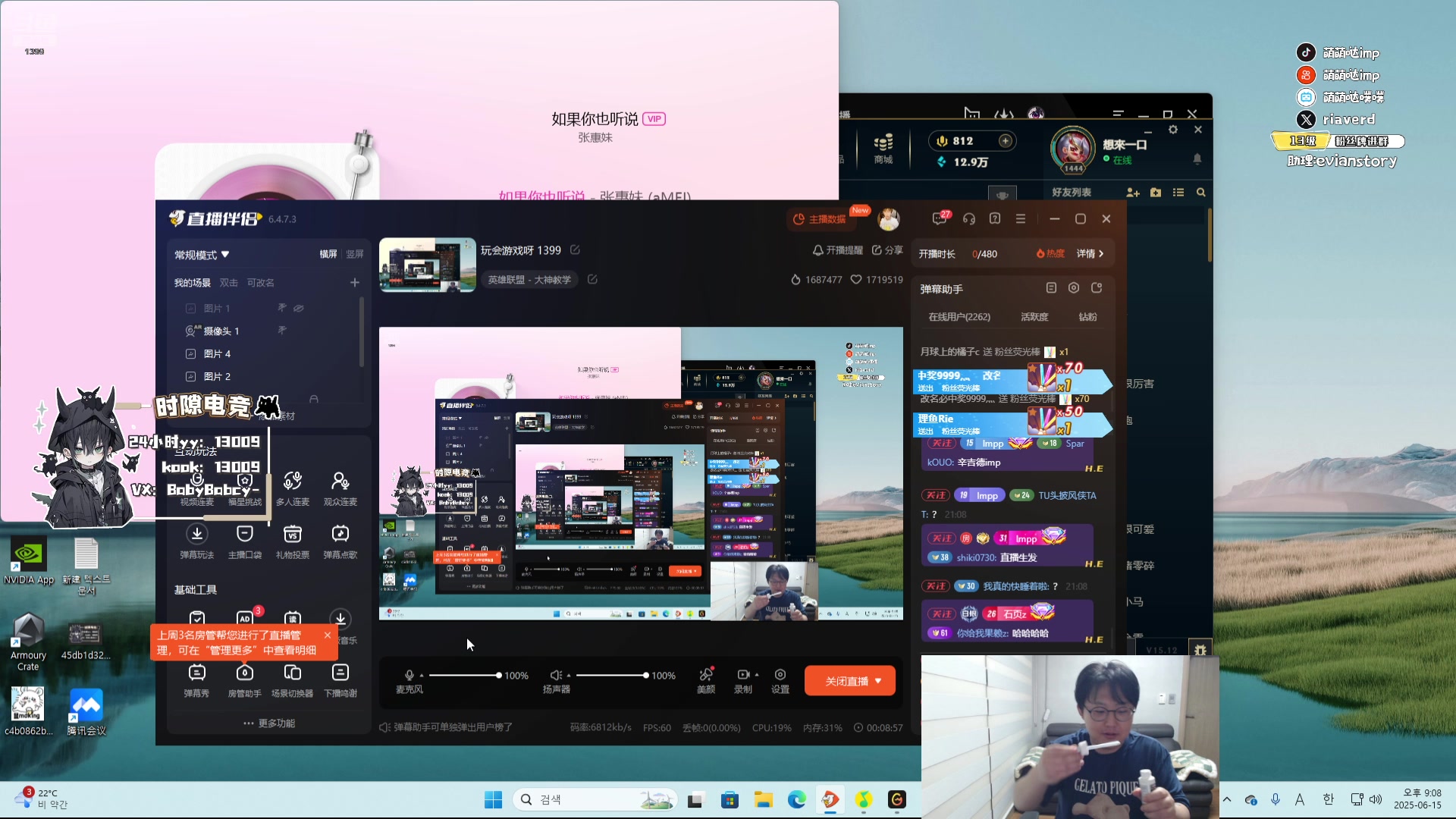Adjust the 扬声器 volume slider handle
Screen dimensions: 1456x819
645,675
